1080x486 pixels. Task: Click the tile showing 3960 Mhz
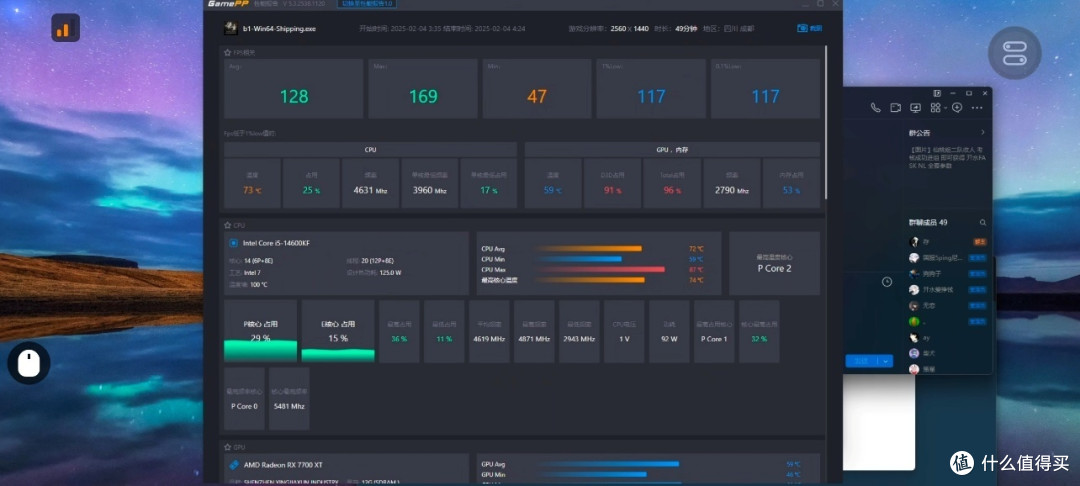(x=430, y=183)
